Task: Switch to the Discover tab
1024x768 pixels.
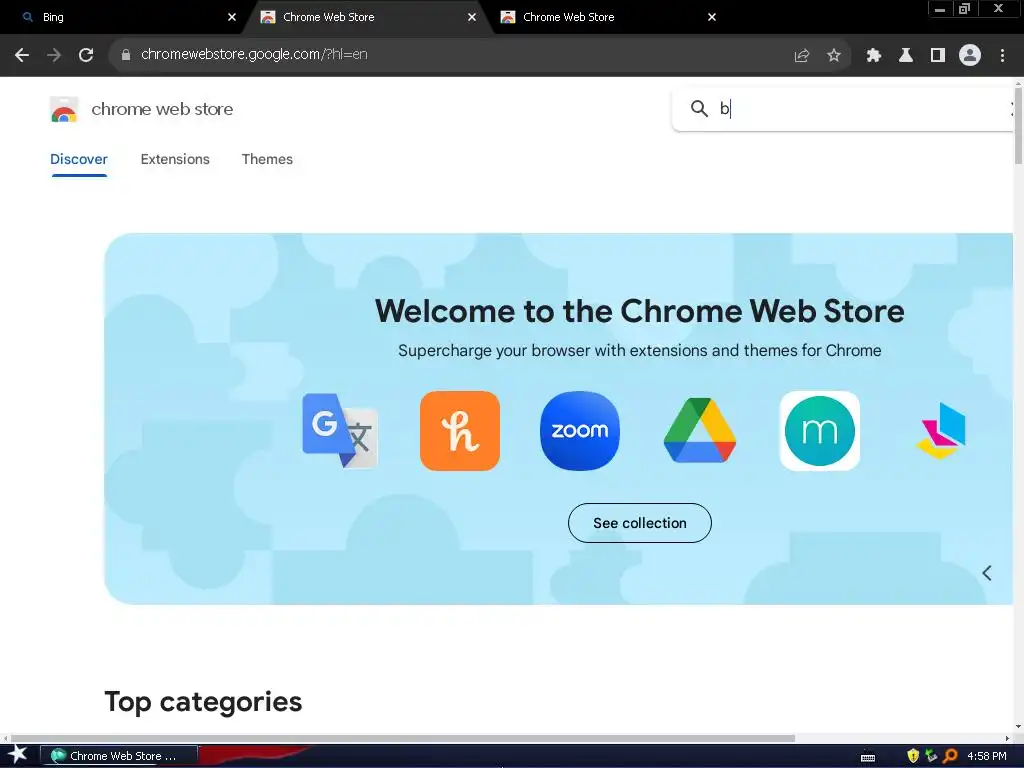Action: [x=78, y=159]
